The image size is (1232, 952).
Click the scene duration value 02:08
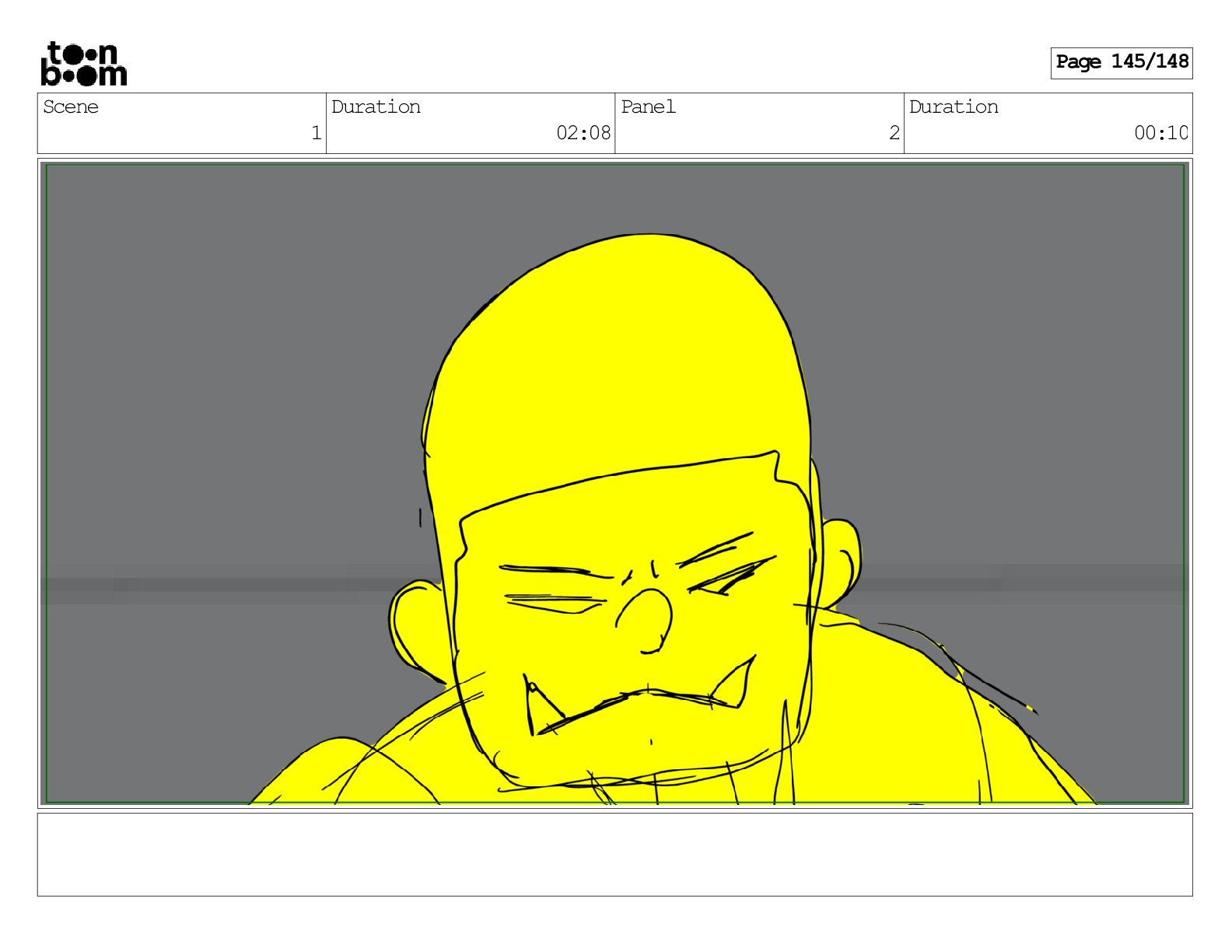583,133
